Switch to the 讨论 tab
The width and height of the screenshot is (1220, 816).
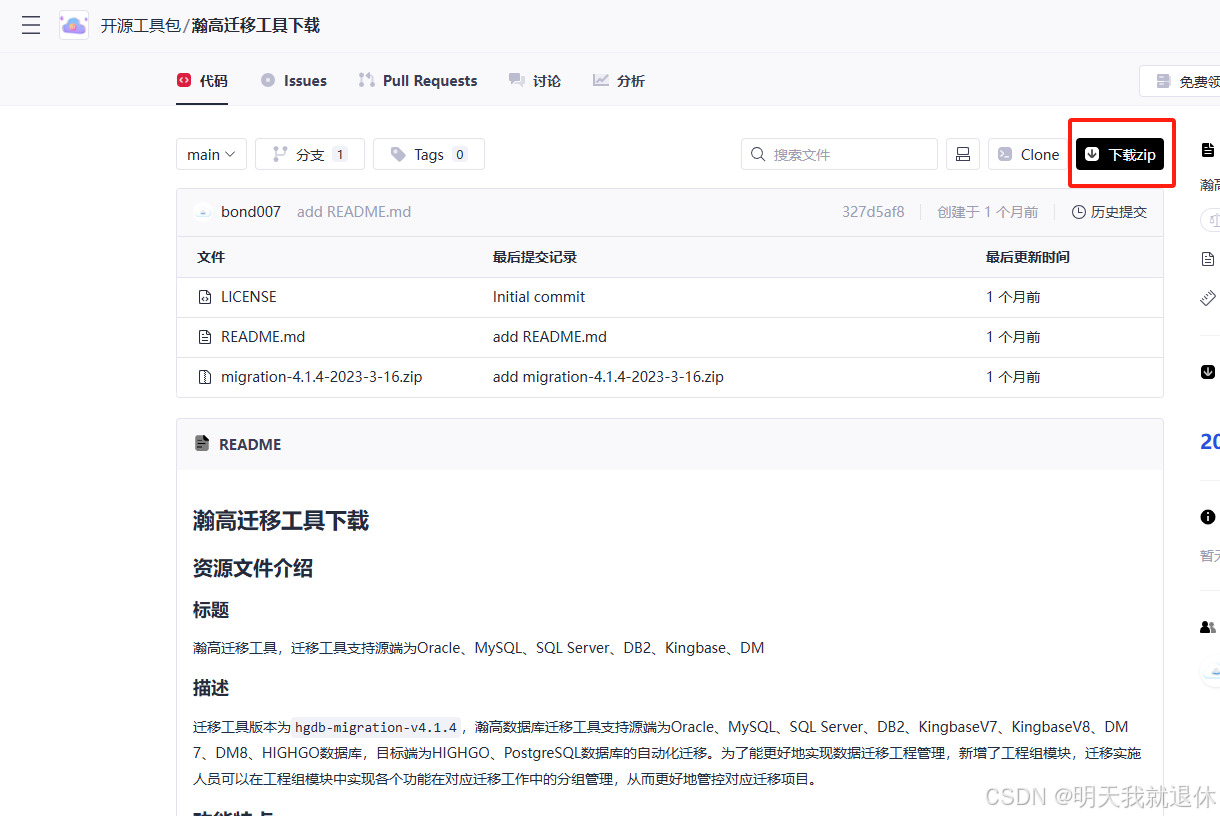click(535, 81)
